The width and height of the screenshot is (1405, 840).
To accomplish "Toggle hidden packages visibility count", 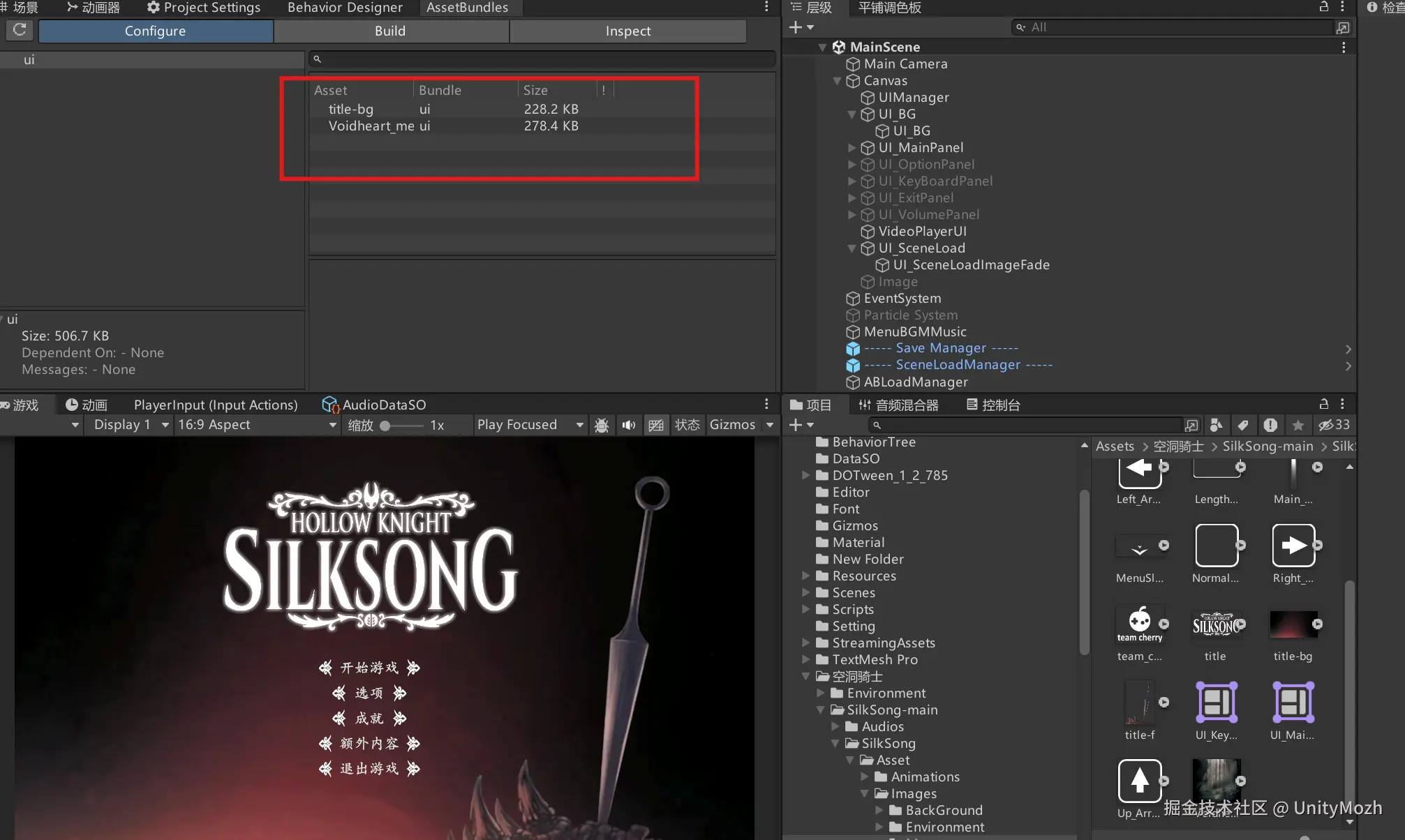I will tap(1334, 425).
